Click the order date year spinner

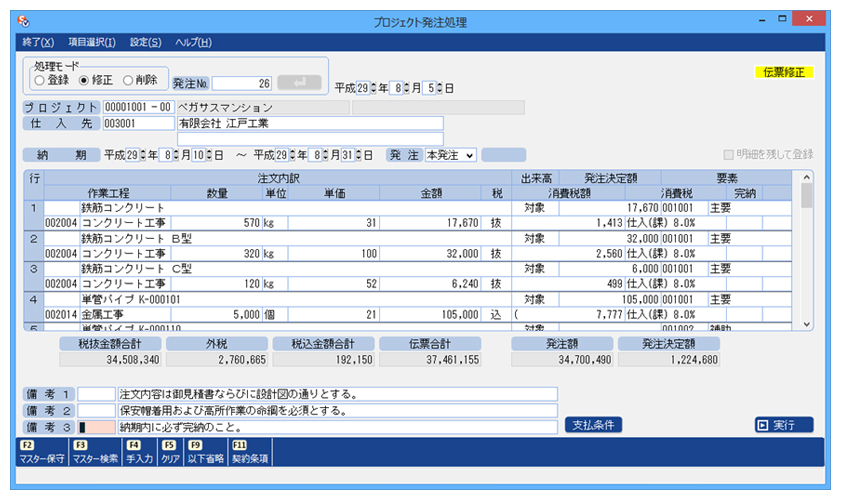pyautogui.click(x=374, y=88)
